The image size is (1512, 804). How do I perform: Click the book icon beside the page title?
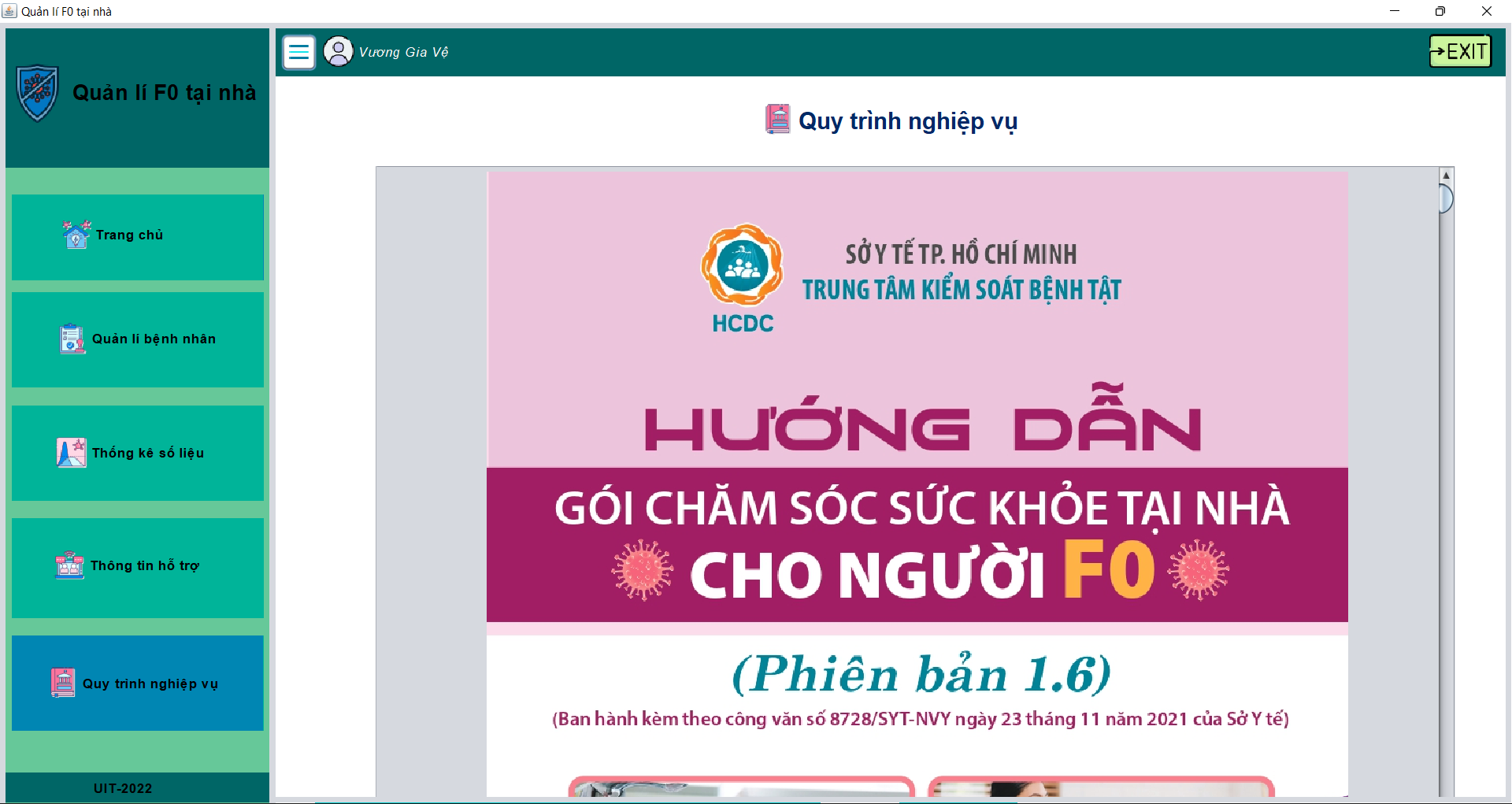point(778,120)
